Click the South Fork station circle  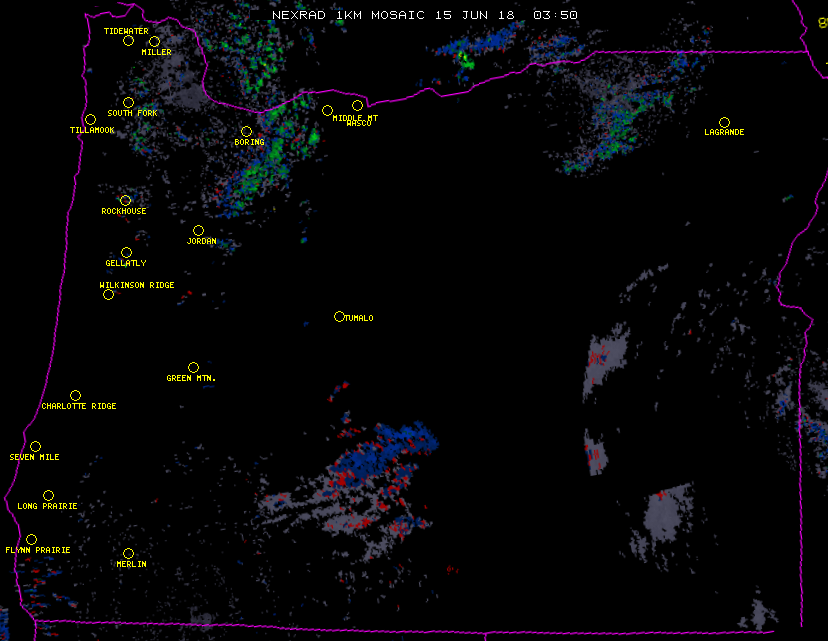coord(128,102)
